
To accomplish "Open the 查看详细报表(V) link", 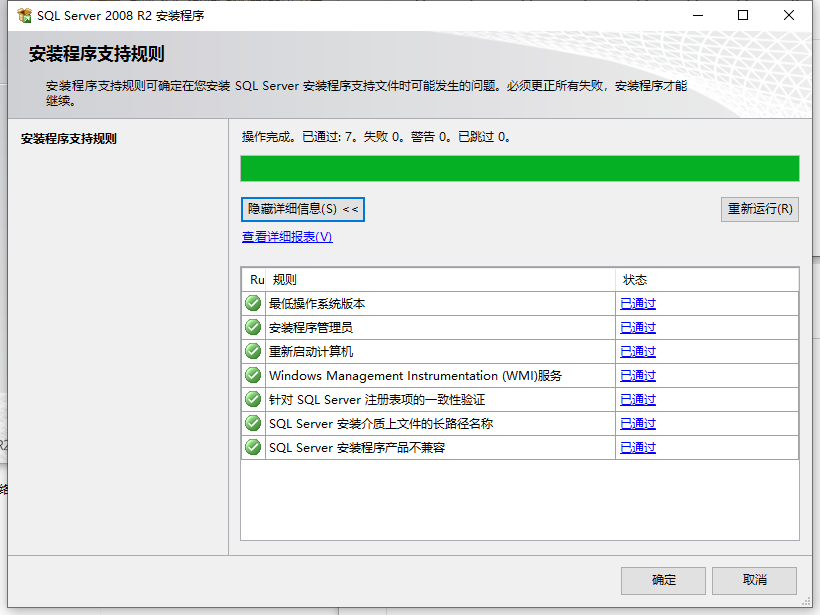I will 287,237.
